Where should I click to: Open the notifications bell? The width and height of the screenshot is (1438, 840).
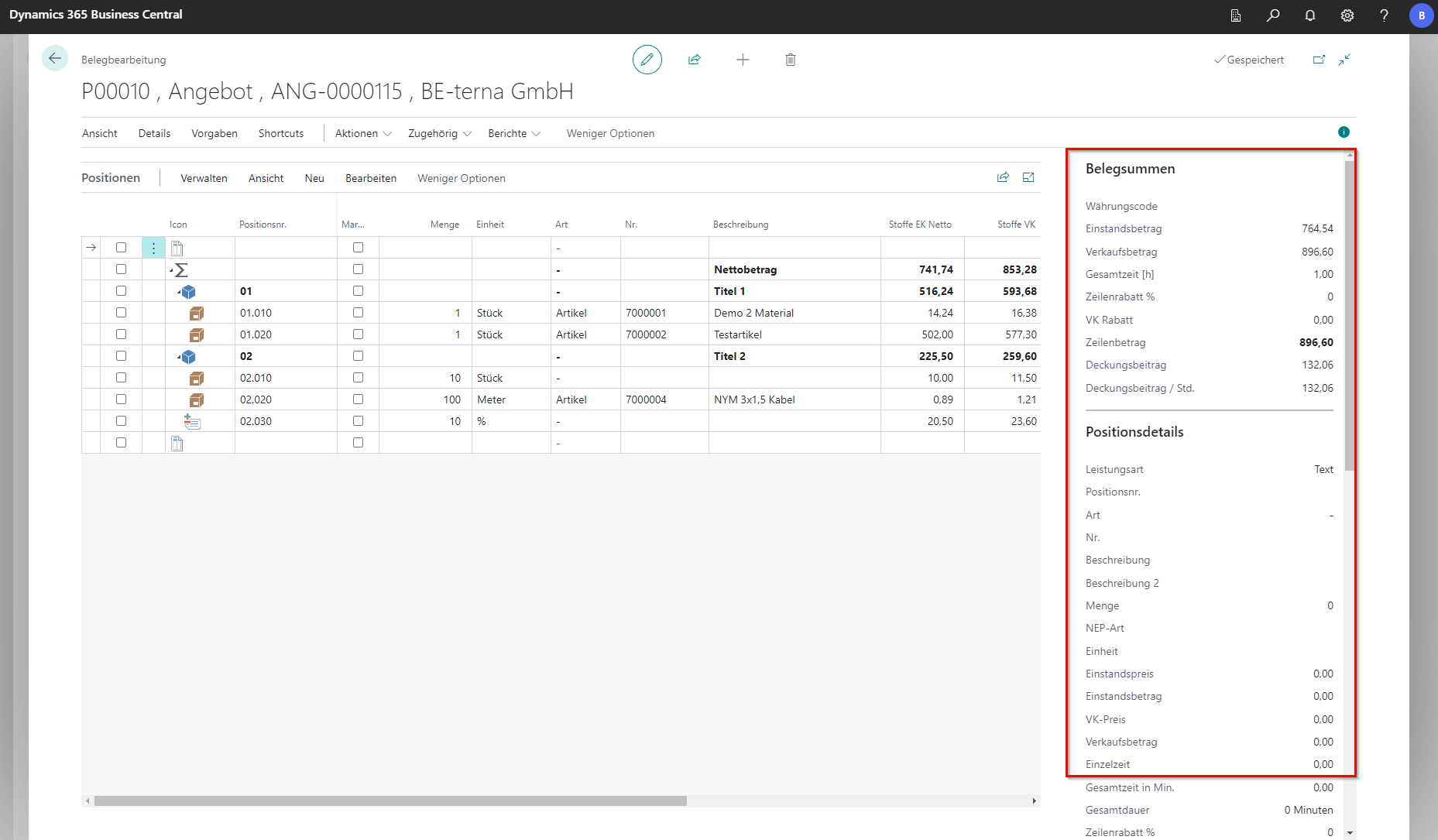coord(1310,15)
